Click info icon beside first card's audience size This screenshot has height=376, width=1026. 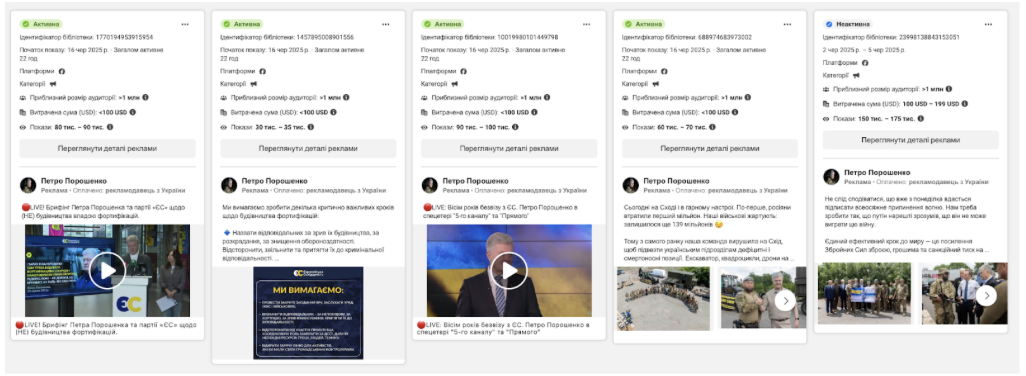click(145, 97)
